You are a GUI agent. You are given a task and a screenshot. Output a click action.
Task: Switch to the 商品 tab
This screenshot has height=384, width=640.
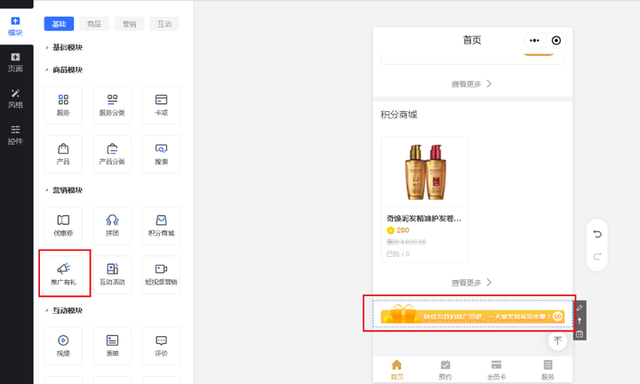click(94, 24)
